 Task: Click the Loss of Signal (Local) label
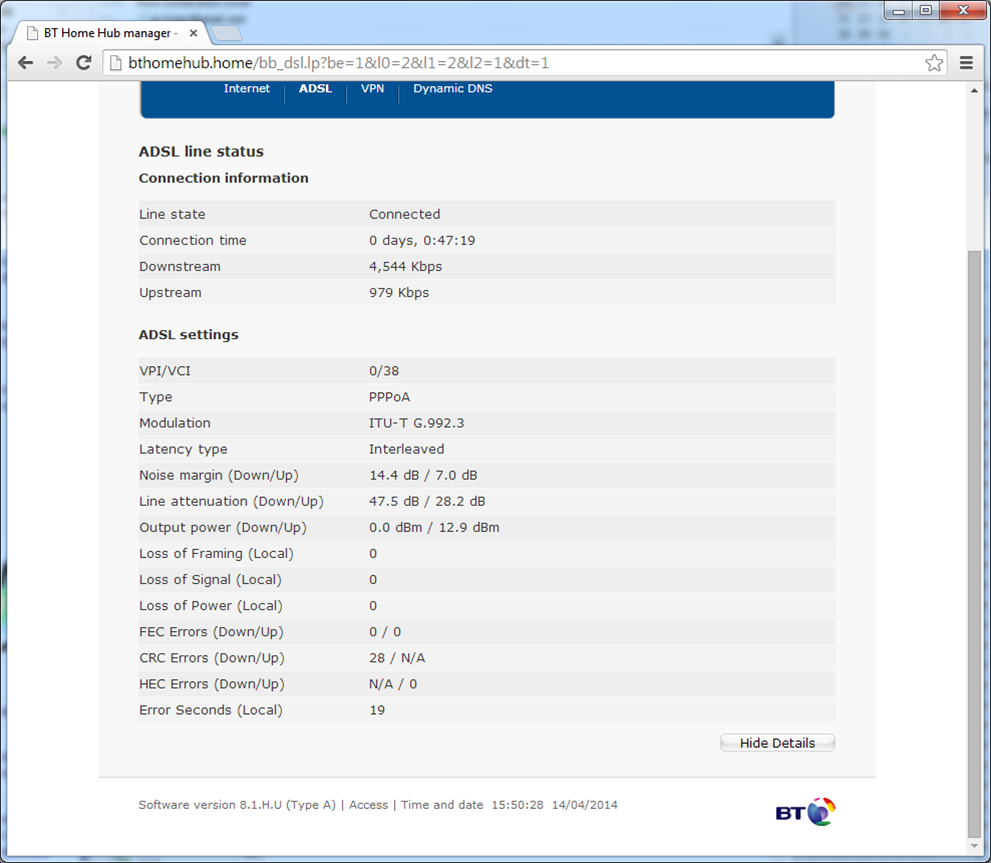click(x=210, y=580)
